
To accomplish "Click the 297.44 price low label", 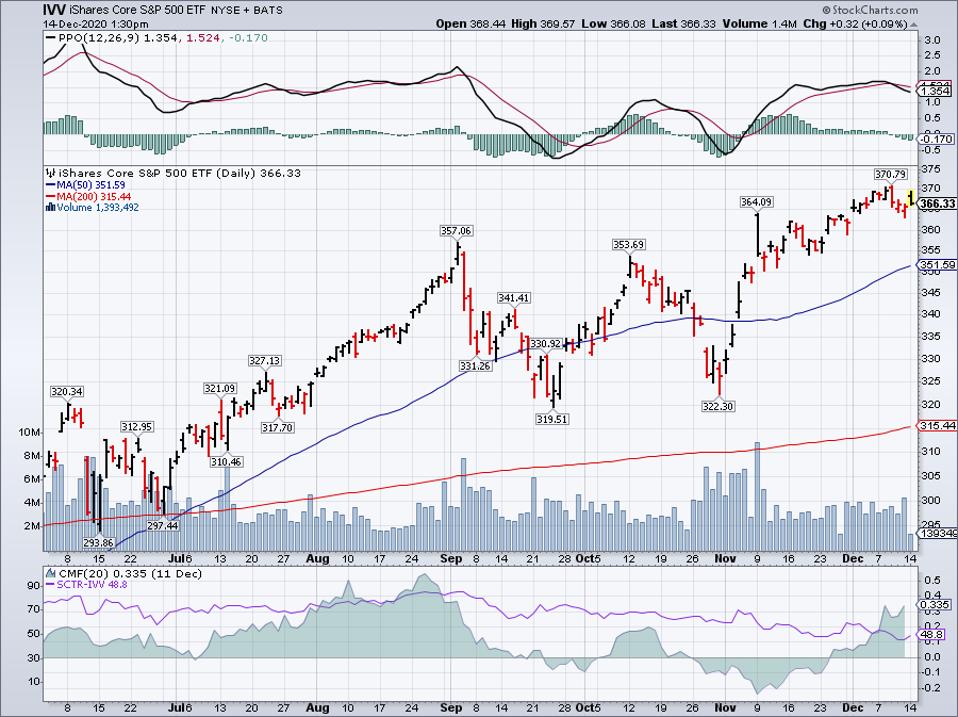I will [163, 525].
